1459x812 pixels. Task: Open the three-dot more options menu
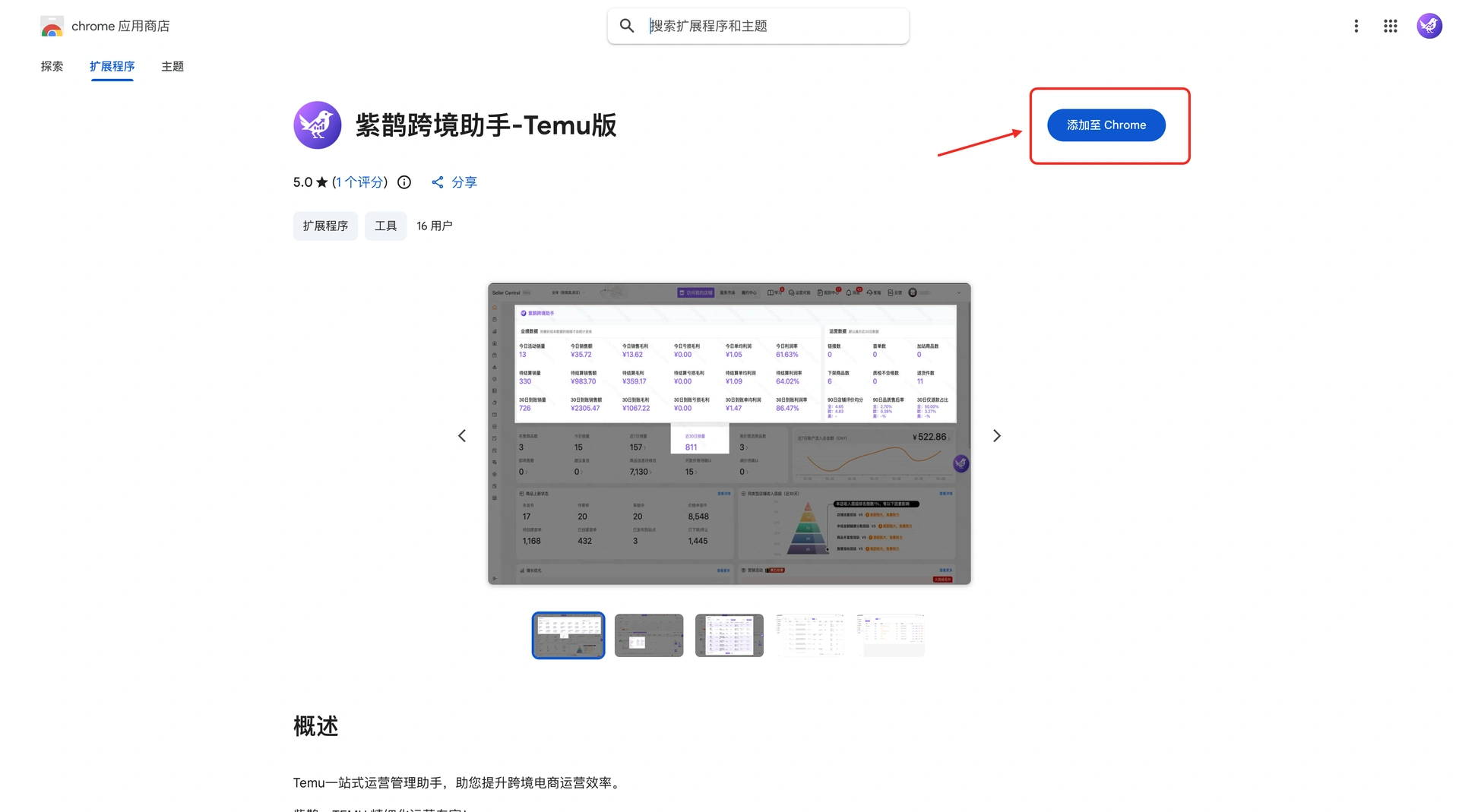(x=1356, y=26)
